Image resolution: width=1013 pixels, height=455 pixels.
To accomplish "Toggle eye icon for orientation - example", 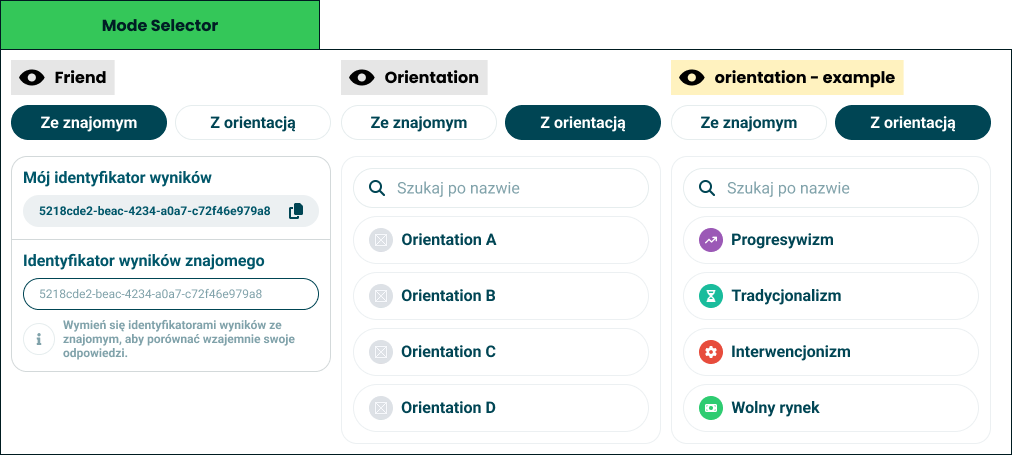I will [x=692, y=78].
